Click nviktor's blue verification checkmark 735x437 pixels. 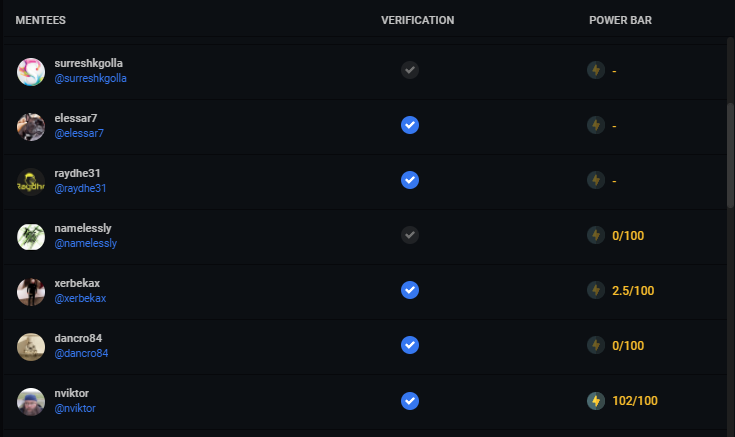click(410, 401)
